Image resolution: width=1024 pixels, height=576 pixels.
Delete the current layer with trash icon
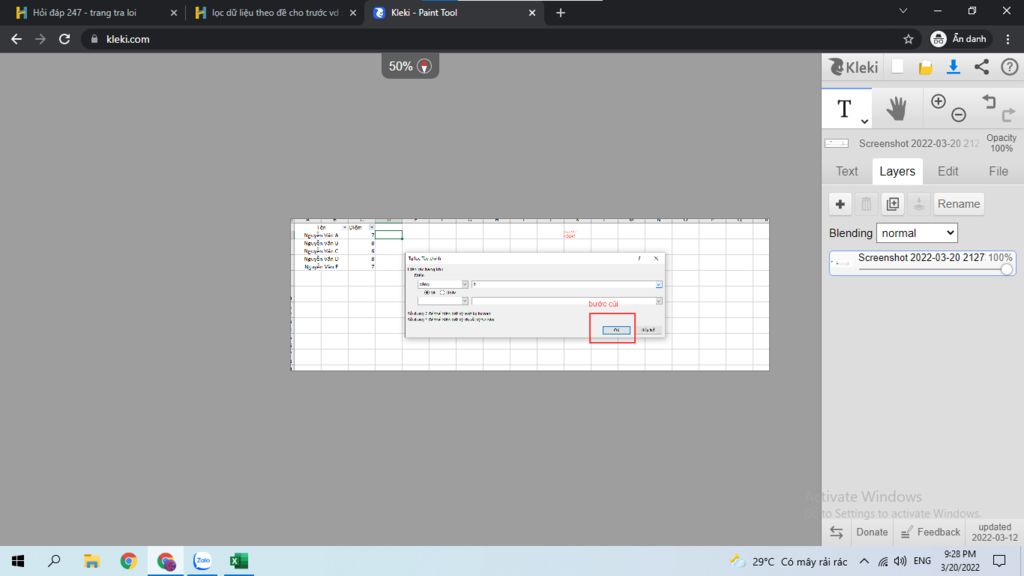point(866,204)
